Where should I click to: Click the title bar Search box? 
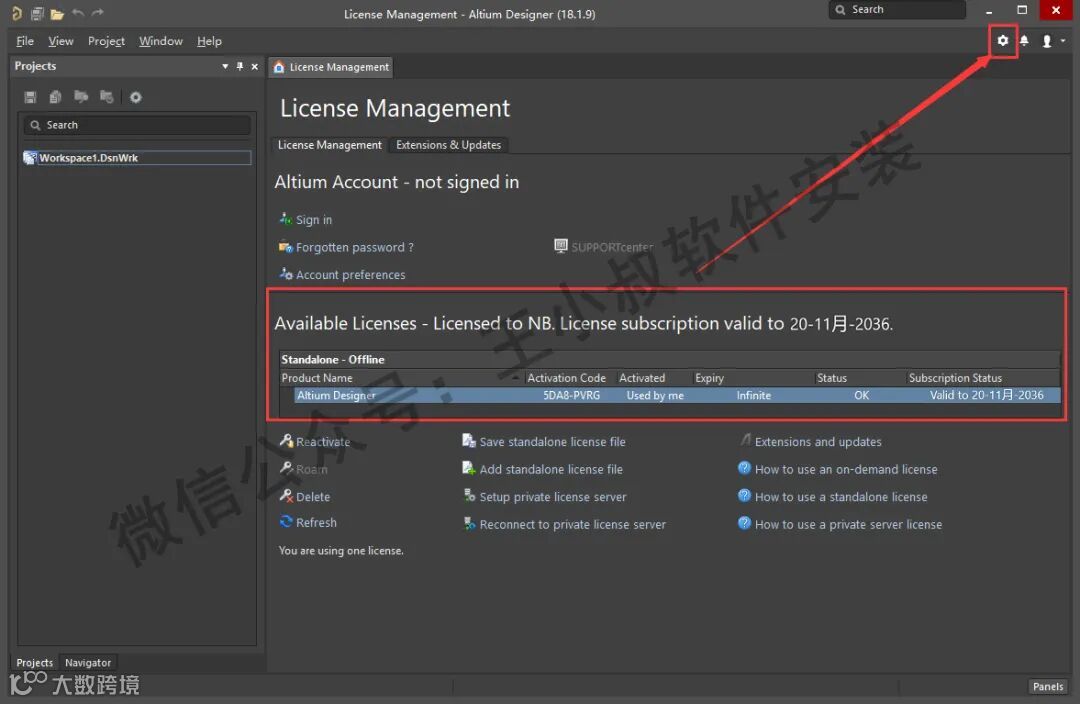pyautogui.click(x=897, y=10)
